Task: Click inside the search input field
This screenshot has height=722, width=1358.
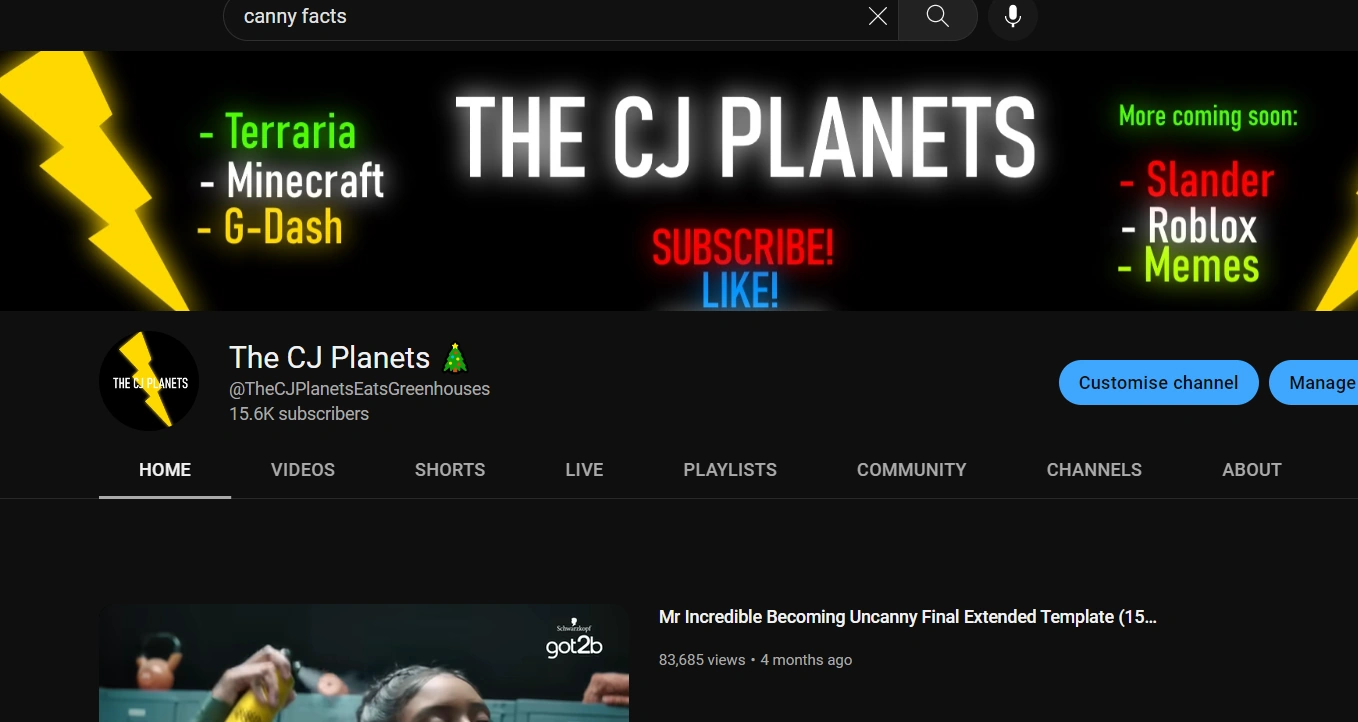Action: click(550, 16)
